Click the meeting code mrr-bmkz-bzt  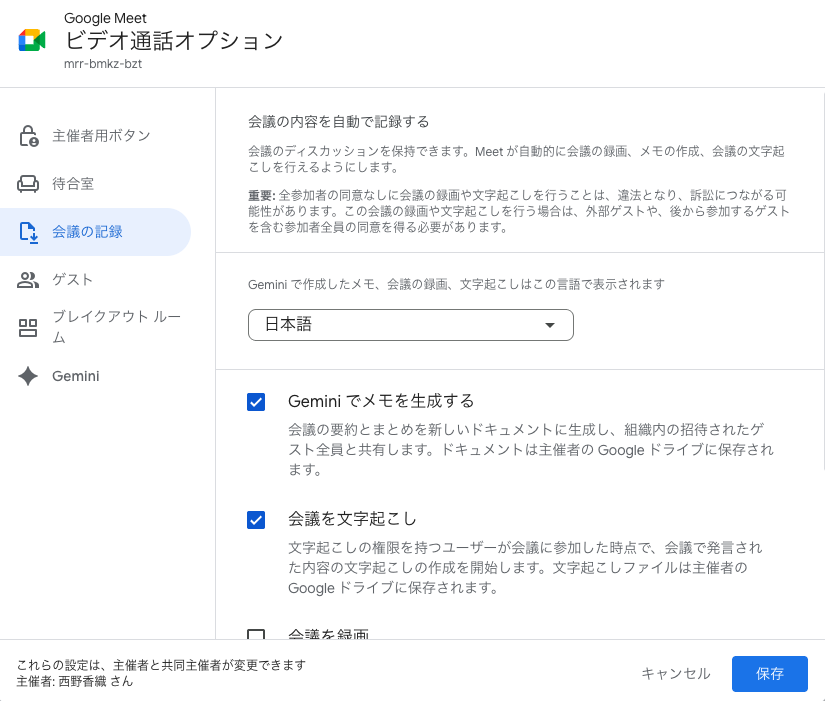click(105, 65)
